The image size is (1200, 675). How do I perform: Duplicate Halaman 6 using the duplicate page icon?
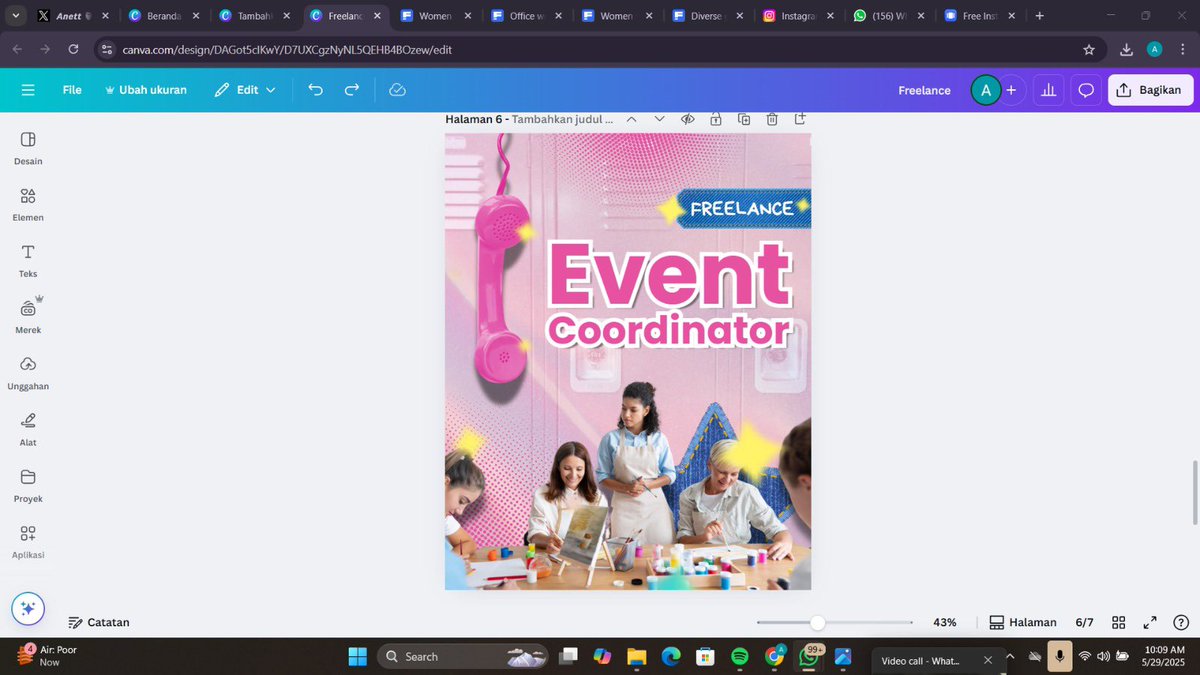(x=744, y=118)
